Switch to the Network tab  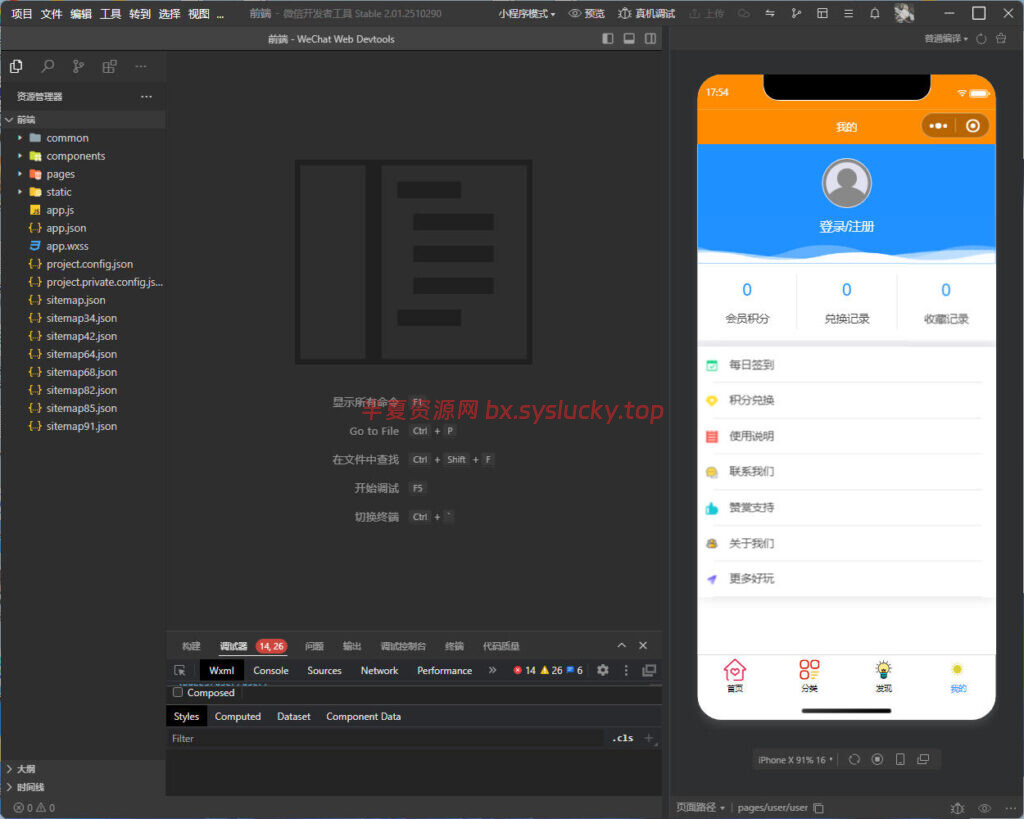(x=379, y=670)
